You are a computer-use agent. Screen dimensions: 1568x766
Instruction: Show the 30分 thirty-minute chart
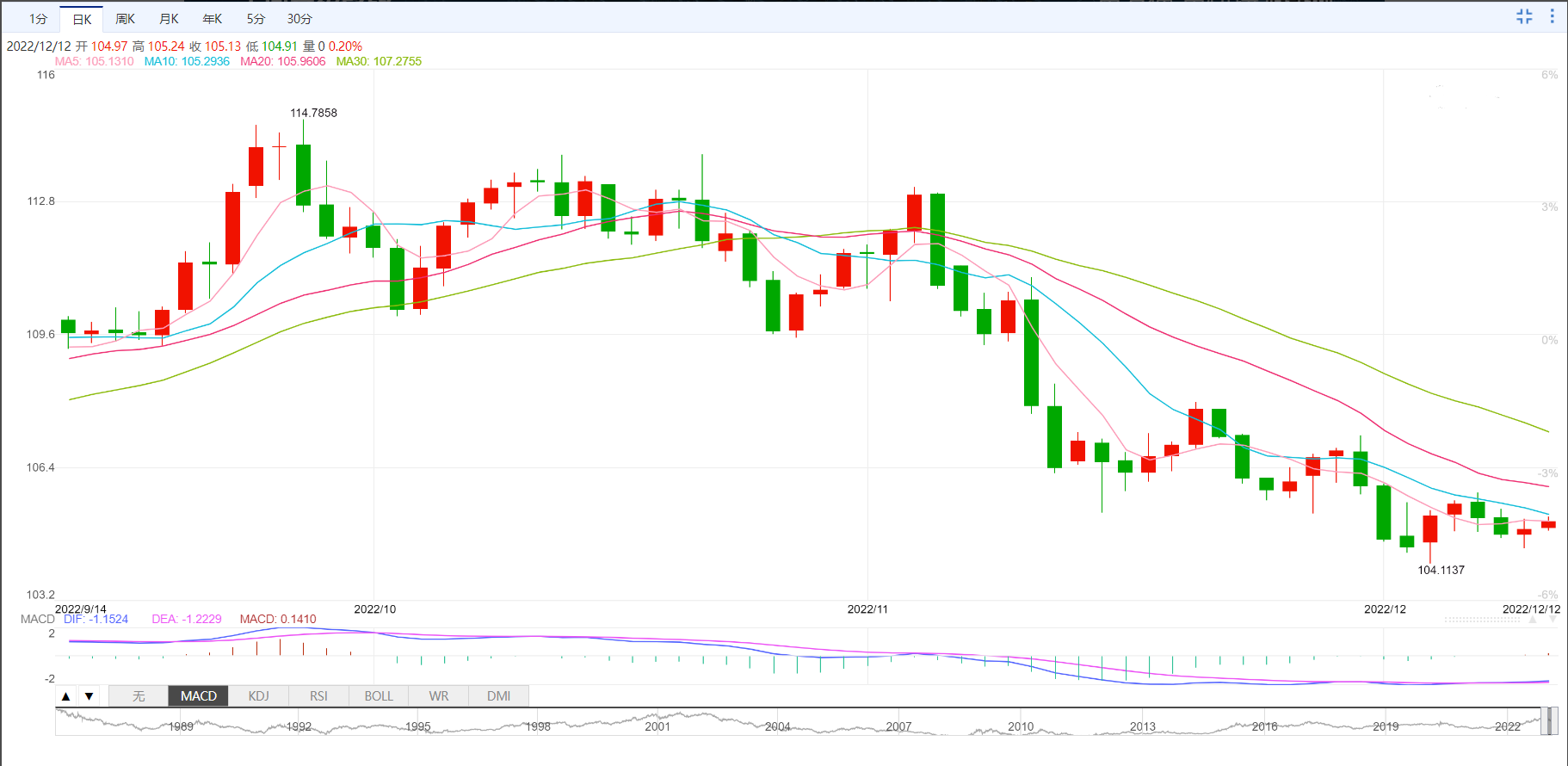pos(299,19)
